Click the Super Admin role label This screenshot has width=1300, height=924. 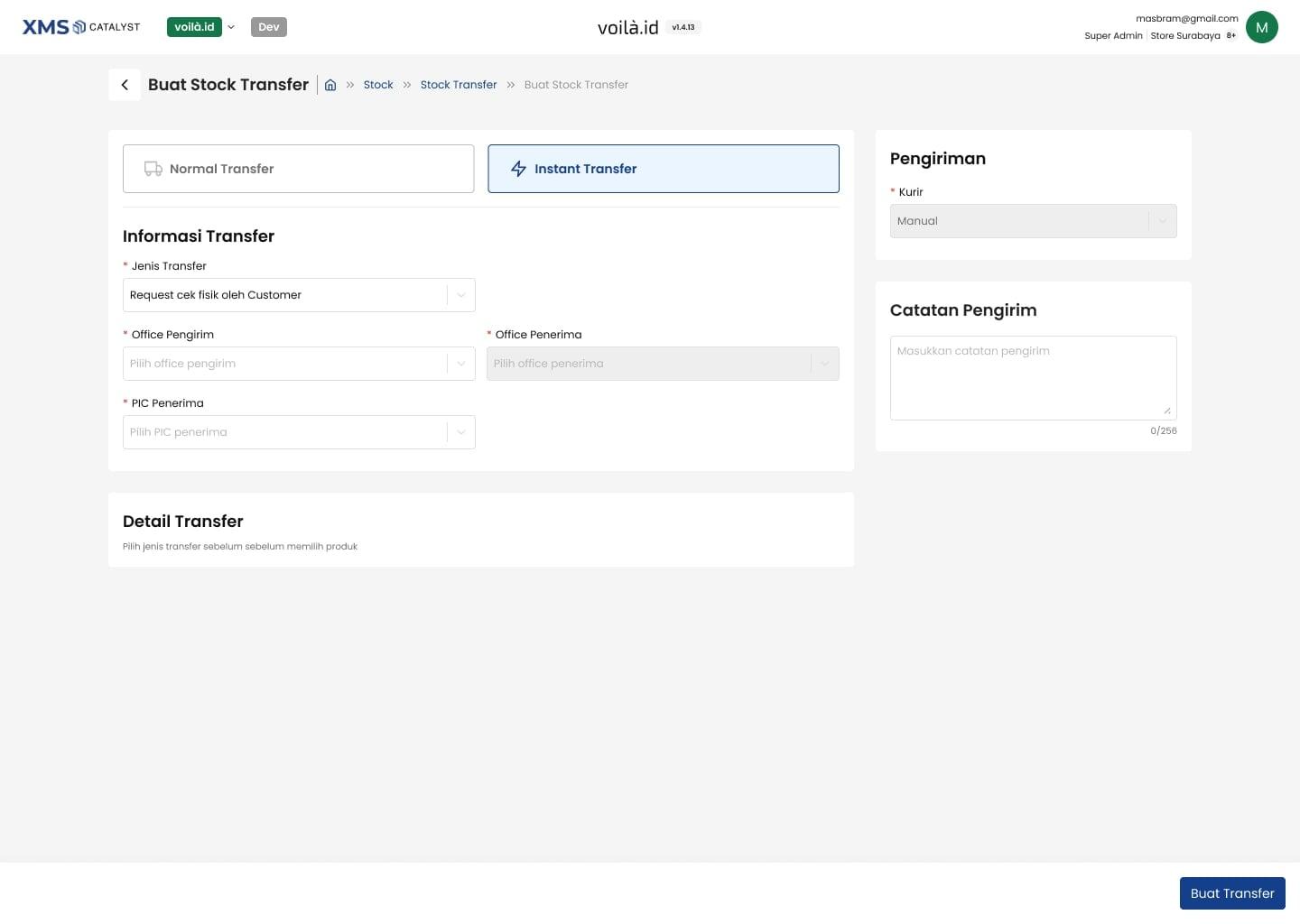[x=1113, y=36]
